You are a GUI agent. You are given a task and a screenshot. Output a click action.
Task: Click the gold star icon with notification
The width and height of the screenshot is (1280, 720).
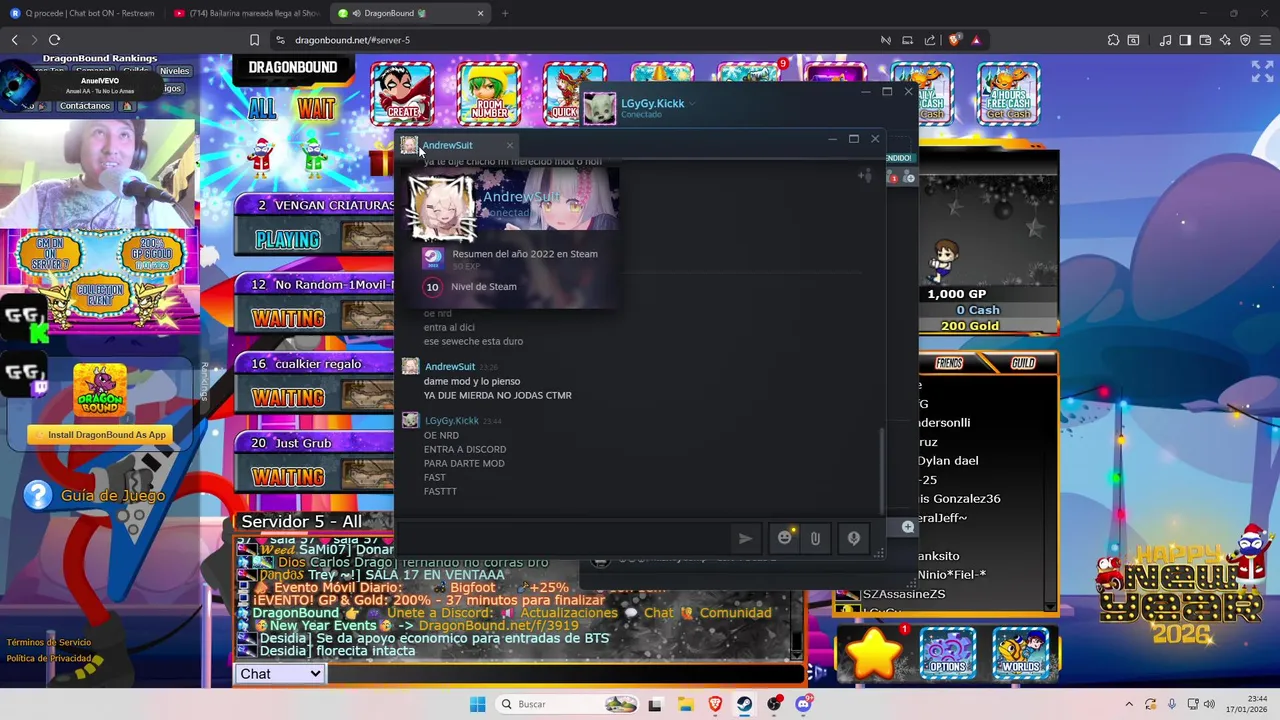click(x=874, y=652)
